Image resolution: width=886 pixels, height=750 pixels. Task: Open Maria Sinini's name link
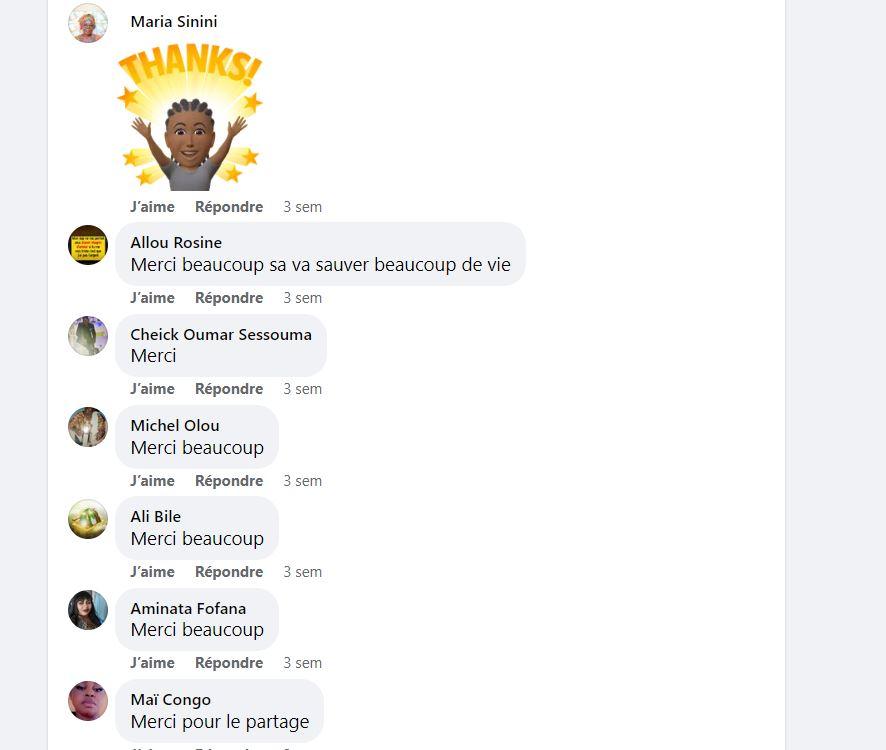coord(174,21)
